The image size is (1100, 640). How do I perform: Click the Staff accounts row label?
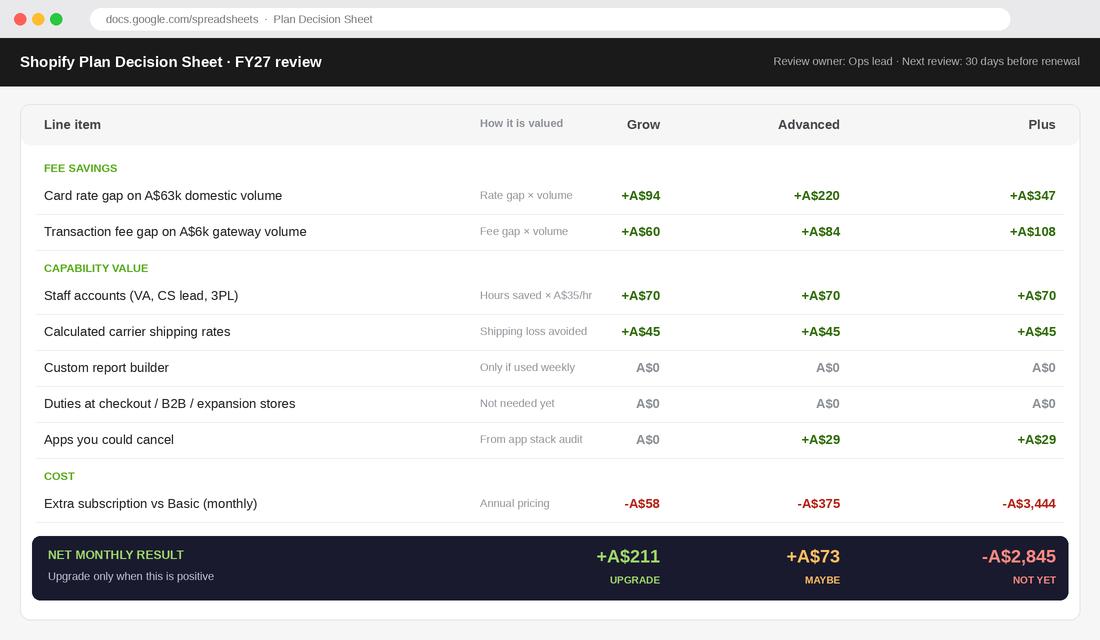click(x=141, y=295)
